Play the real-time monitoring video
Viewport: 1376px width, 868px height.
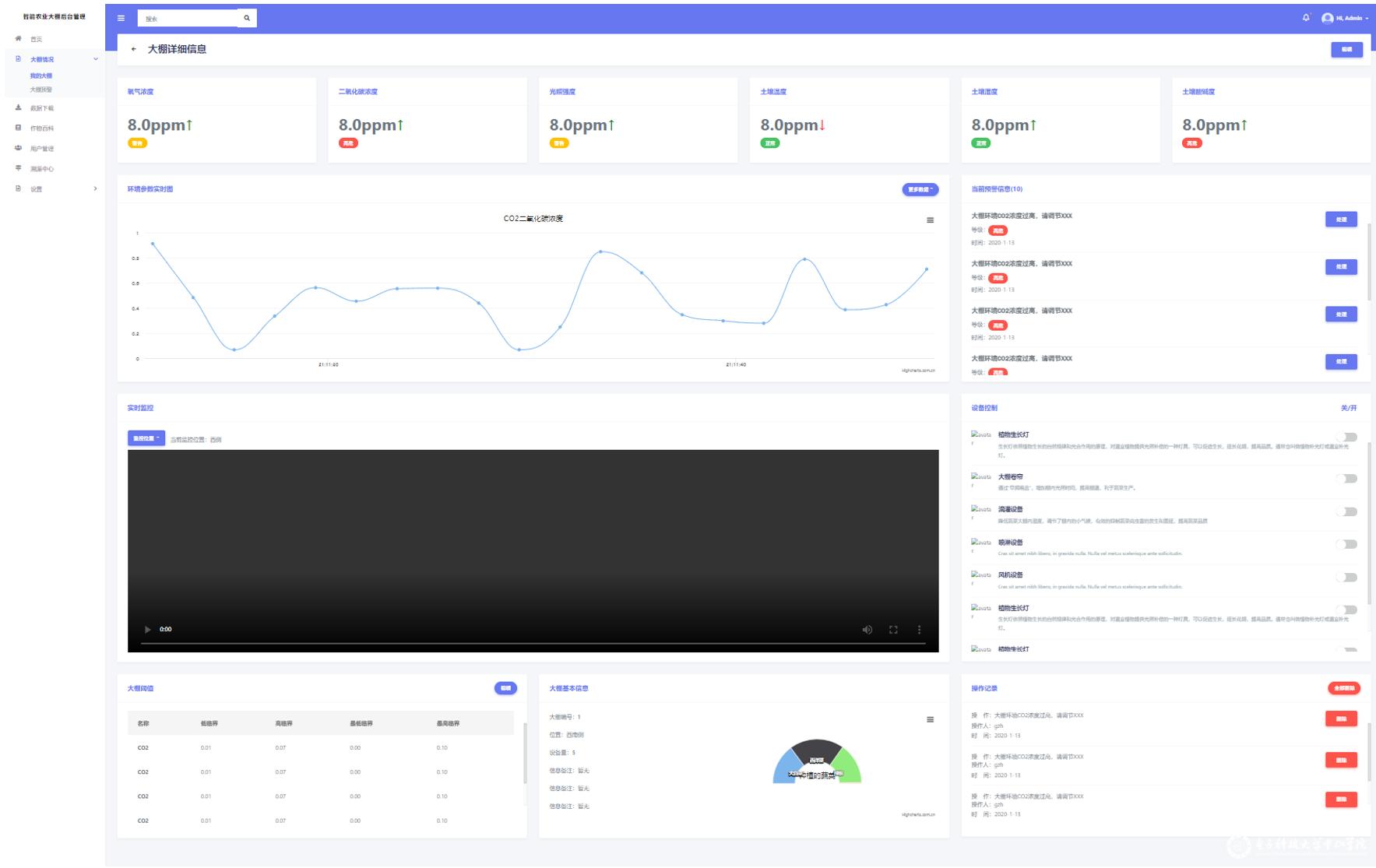tap(147, 630)
